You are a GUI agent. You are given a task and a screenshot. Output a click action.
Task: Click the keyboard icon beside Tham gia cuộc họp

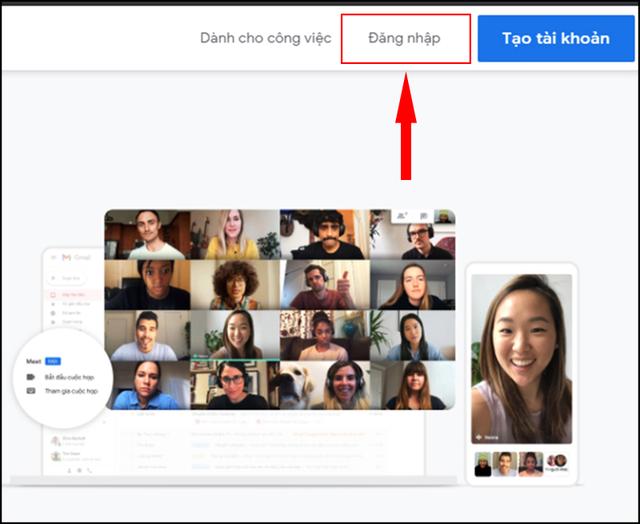pos(31,391)
